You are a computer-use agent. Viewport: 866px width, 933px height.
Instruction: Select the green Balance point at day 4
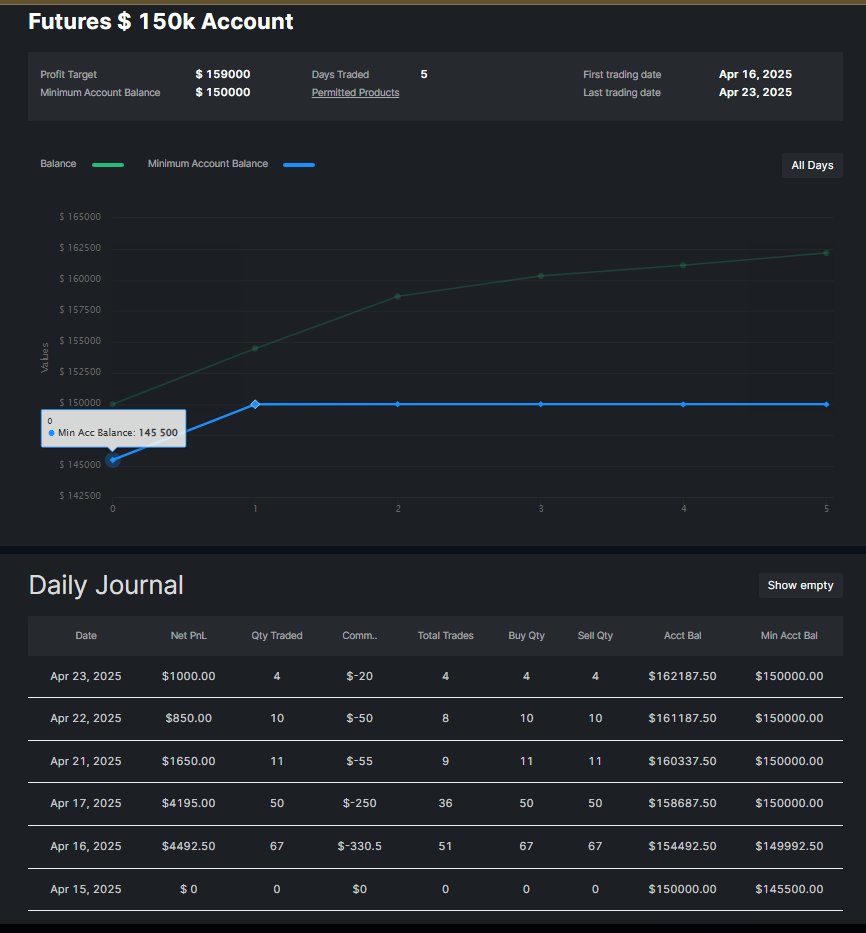tap(683, 265)
